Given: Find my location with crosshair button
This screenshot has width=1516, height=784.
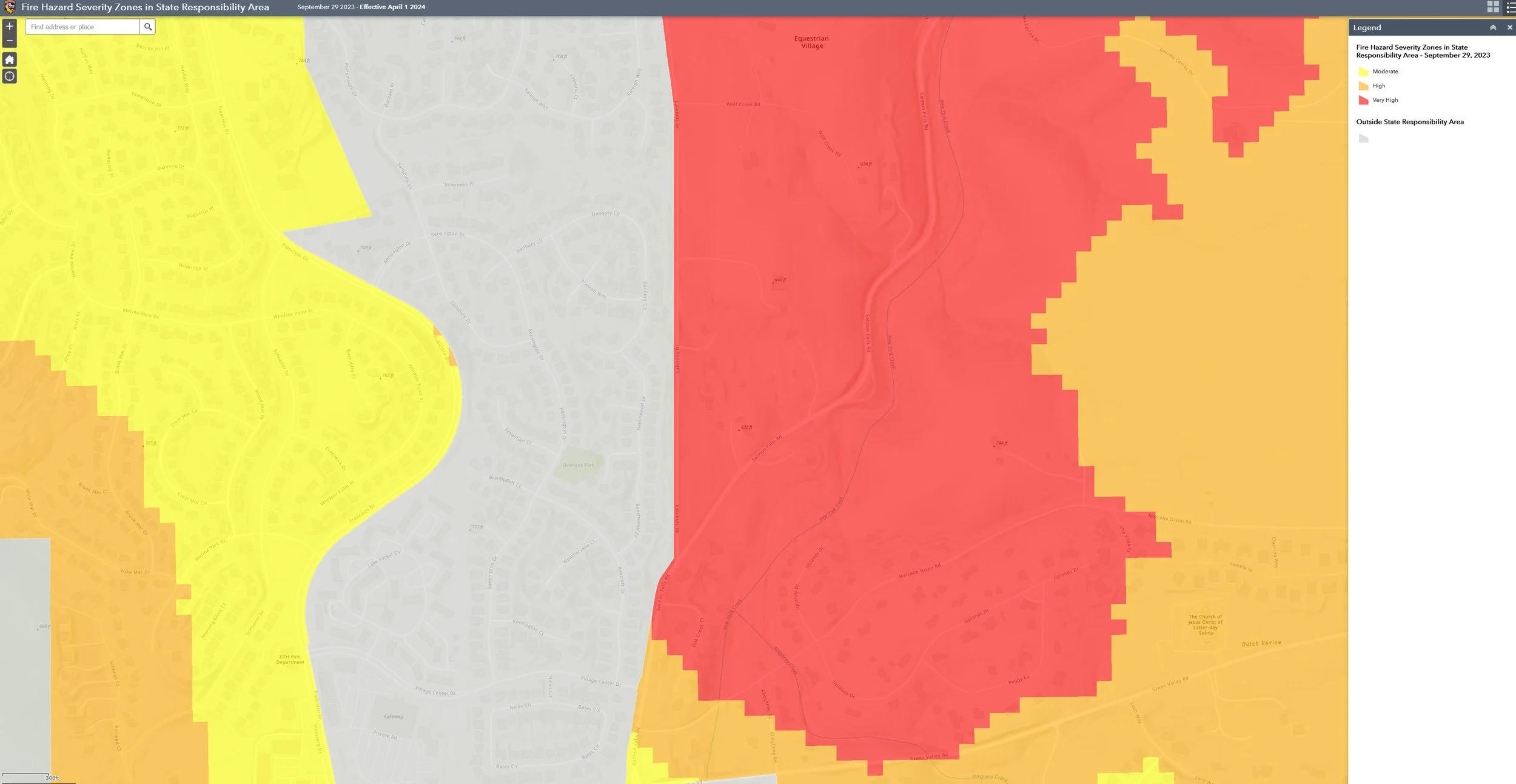Looking at the screenshot, I should pos(9,76).
